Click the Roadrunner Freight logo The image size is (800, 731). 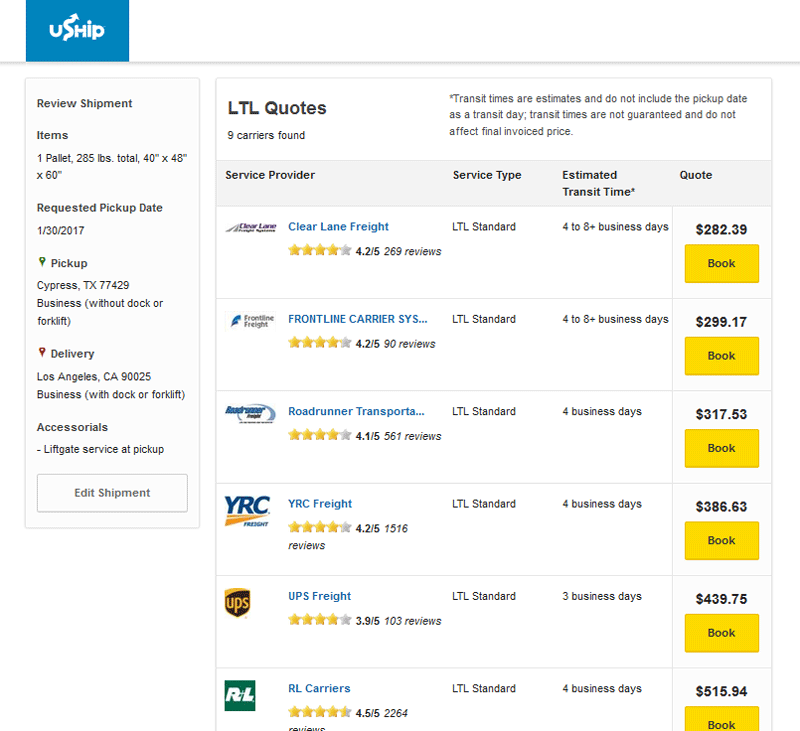[250, 411]
